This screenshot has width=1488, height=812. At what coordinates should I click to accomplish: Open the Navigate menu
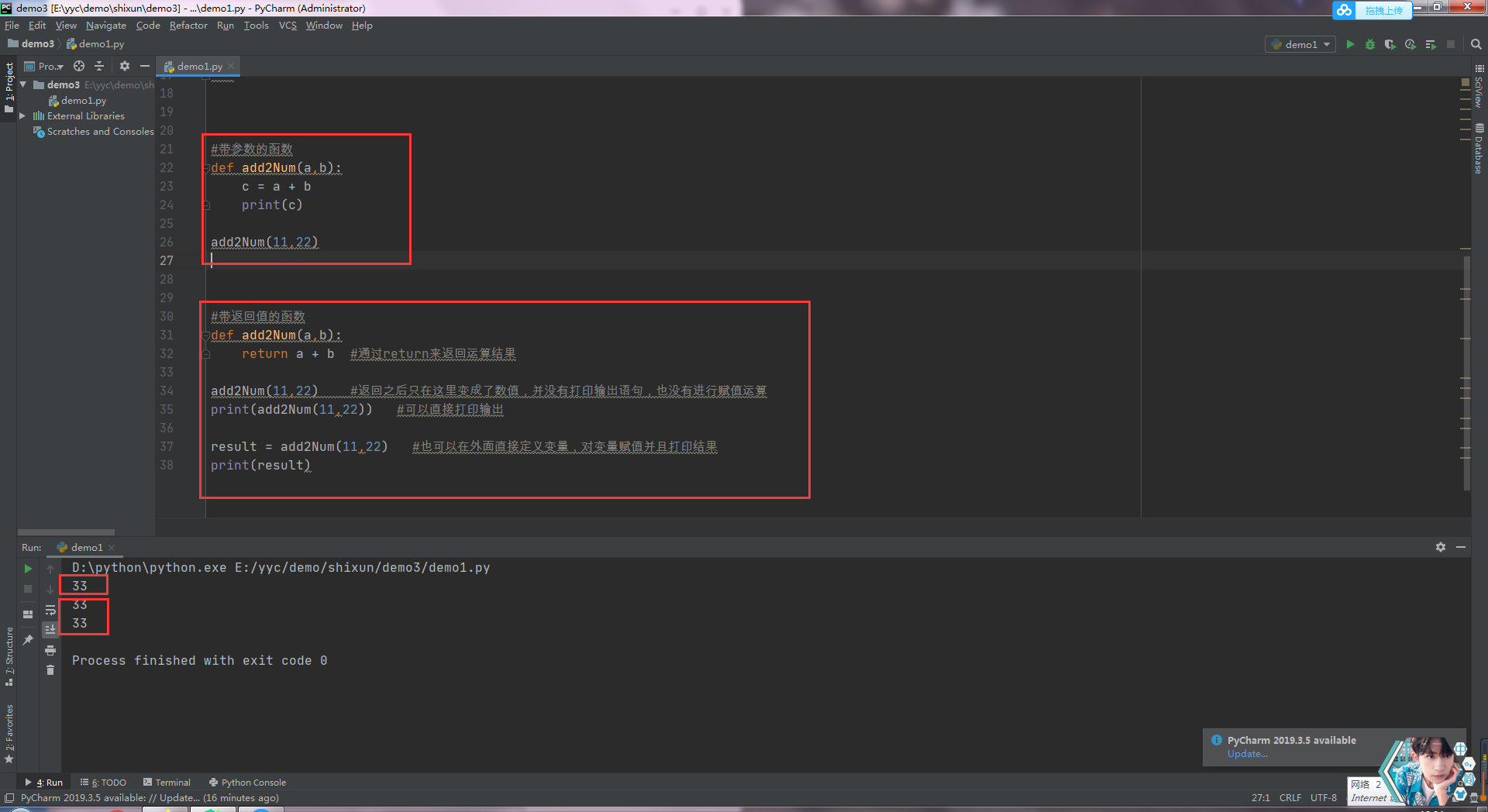point(106,26)
